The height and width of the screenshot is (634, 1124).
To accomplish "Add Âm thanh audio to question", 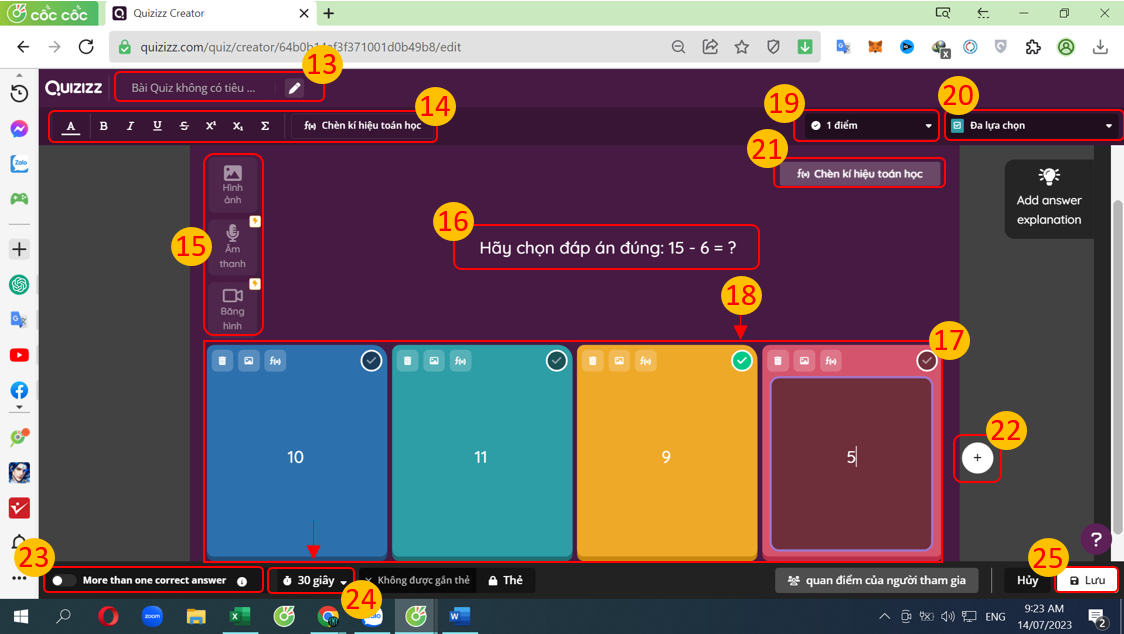I will 232,246.
